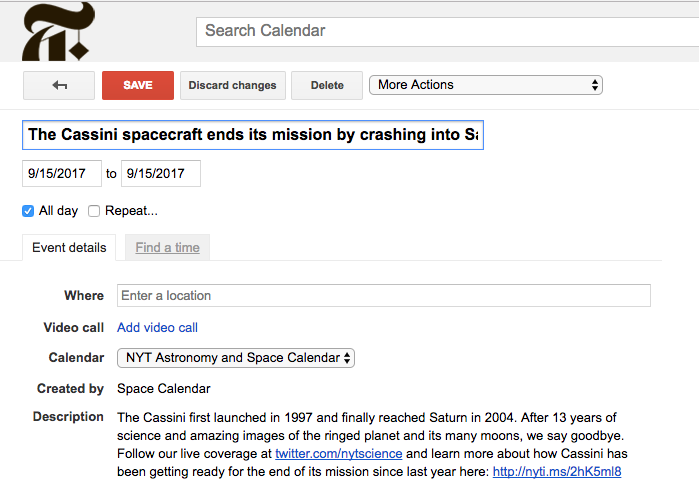Open the Find a time tab
The image size is (699, 494).
[167, 248]
